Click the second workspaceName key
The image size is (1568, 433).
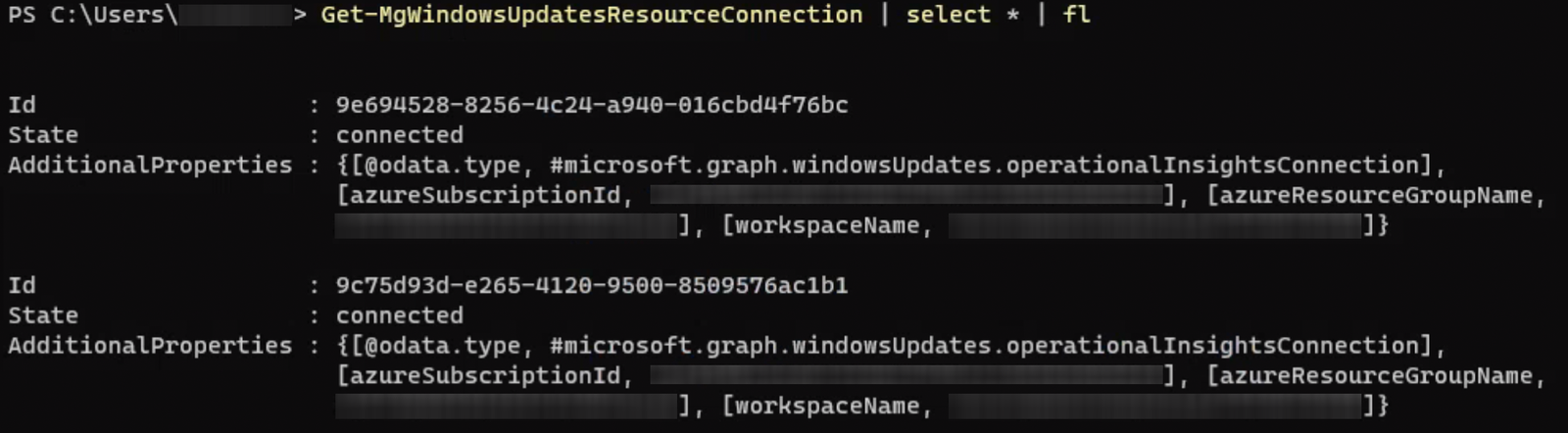(x=827, y=406)
